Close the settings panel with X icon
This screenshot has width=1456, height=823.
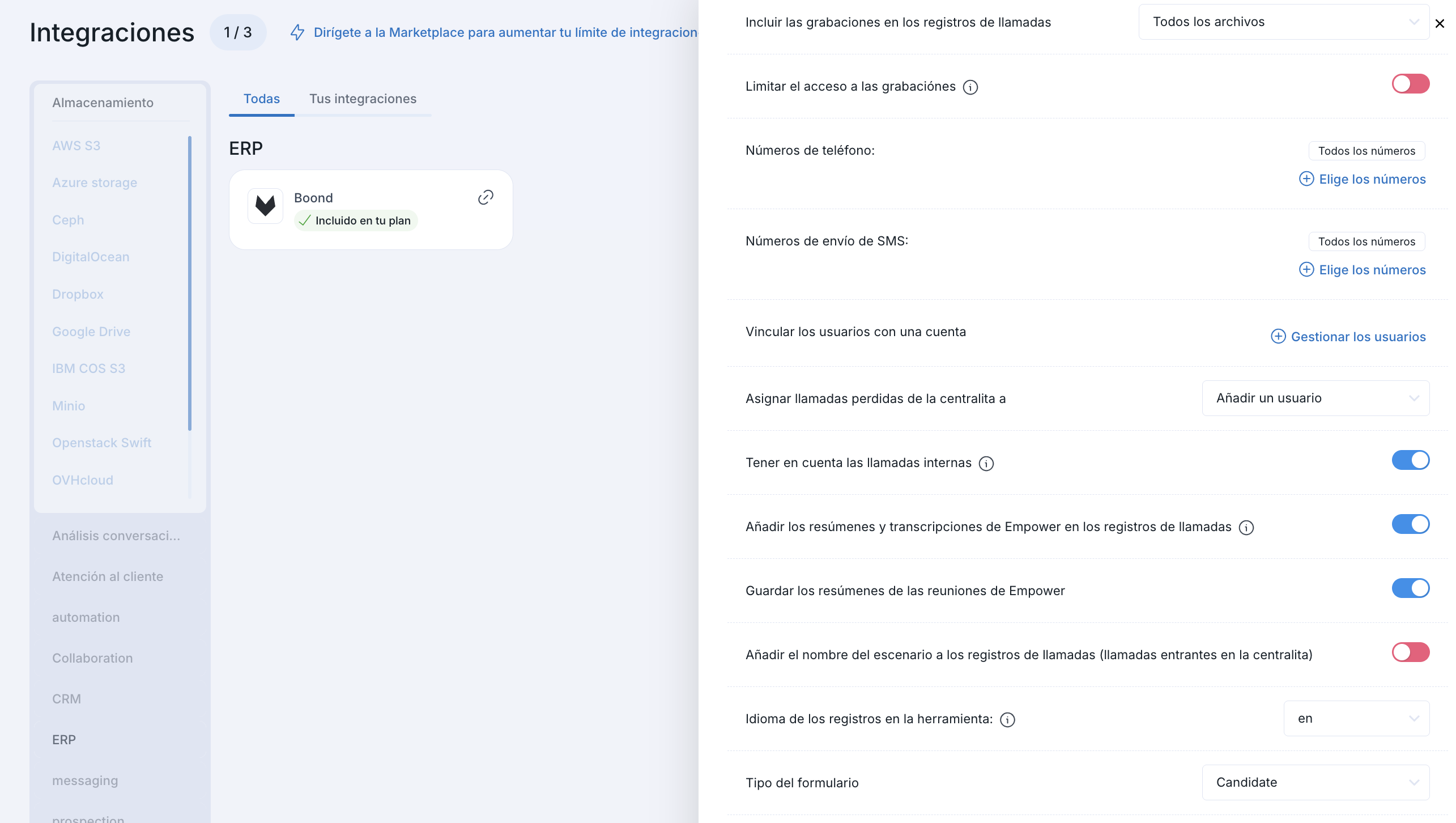pyautogui.click(x=1440, y=24)
